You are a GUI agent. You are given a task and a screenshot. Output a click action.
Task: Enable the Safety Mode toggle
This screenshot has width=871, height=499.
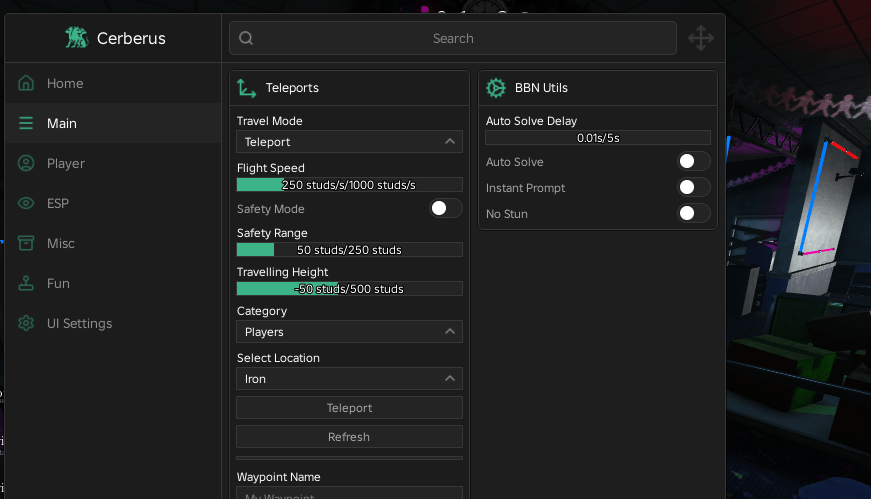point(446,208)
